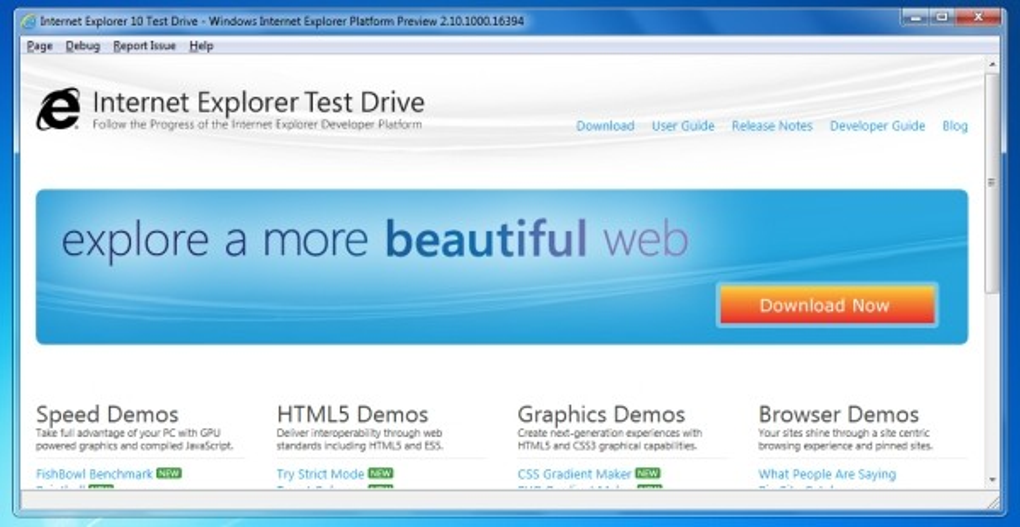The height and width of the screenshot is (527, 1020).
Task: Click the NEW badge beside FishBowl Benchmark
Action: 169,474
